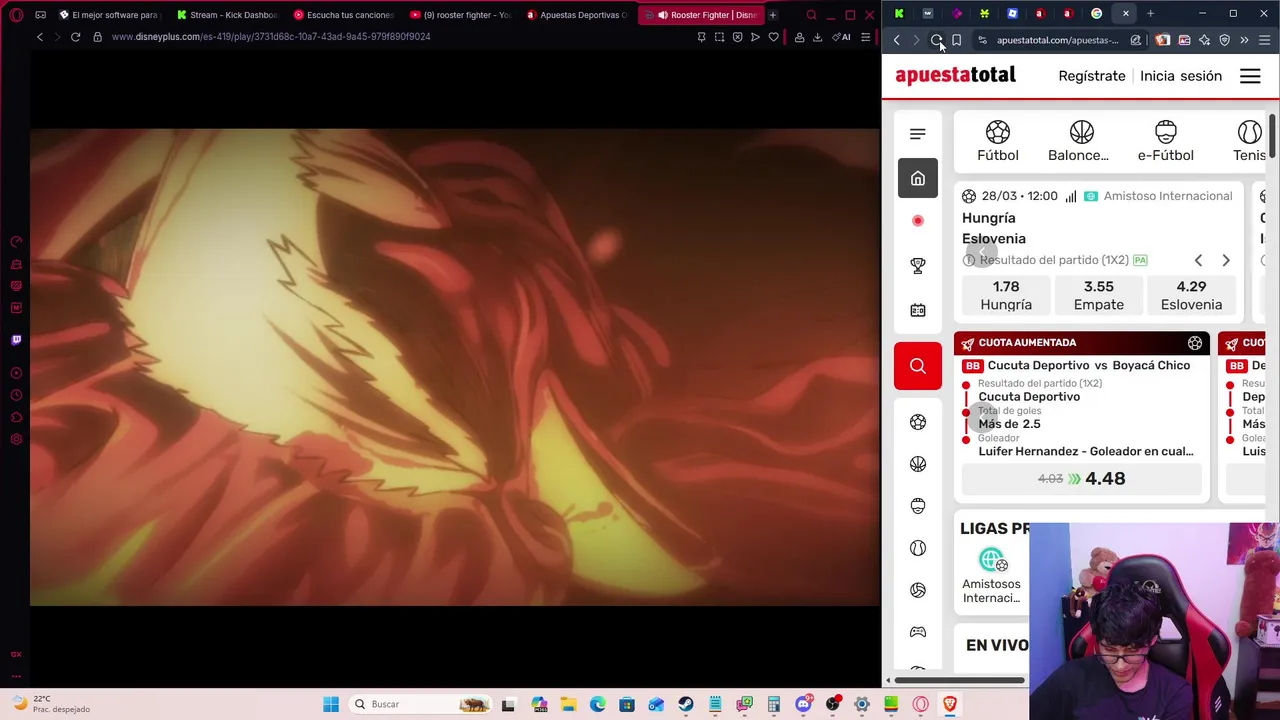1280x720 pixels.
Task: Open Opera downloads icon
Action: pyautogui.click(x=817, y=37)
